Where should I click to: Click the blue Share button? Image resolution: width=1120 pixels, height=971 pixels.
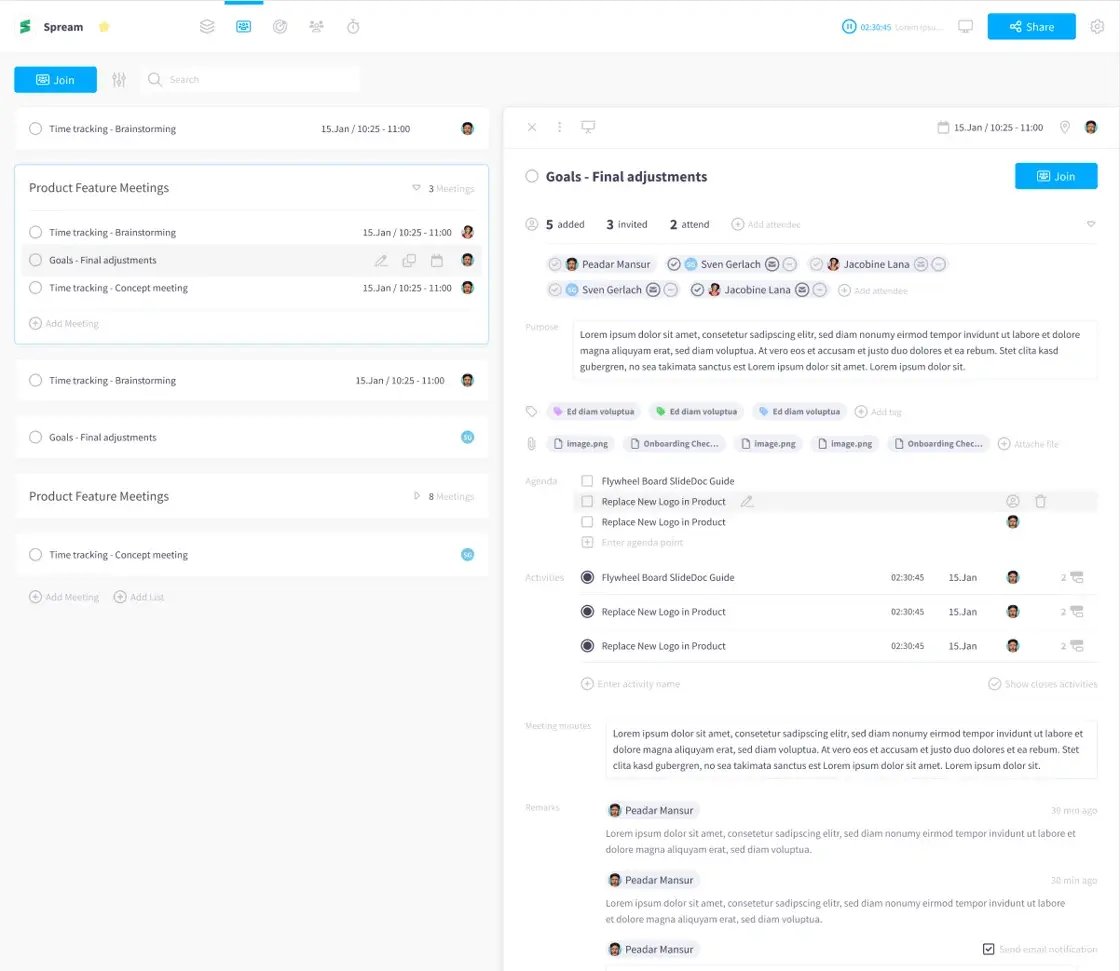coord(1031,27)
